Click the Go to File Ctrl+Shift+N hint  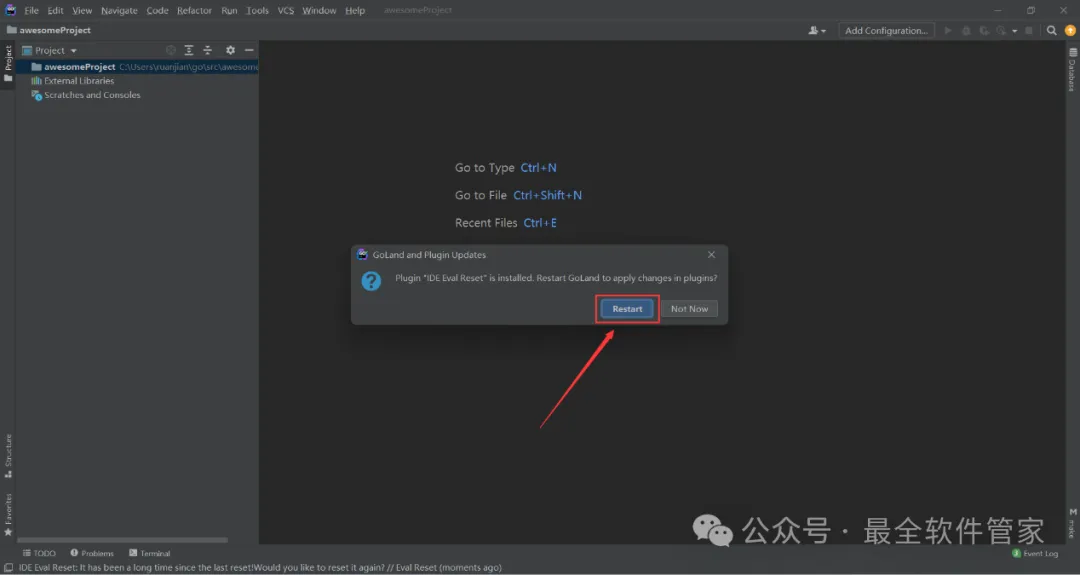518,195
